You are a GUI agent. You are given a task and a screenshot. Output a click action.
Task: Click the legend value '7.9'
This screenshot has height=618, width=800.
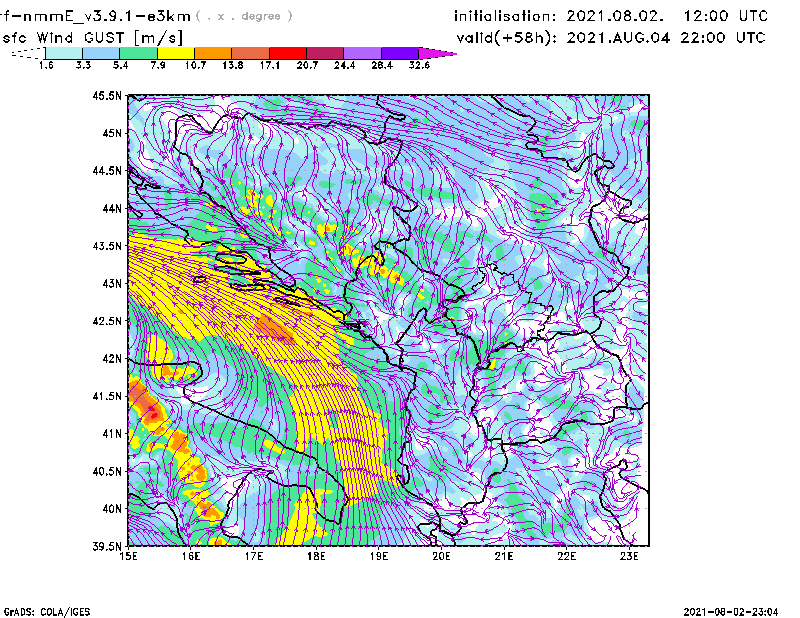pyautogui.click(x=158, y=65)
